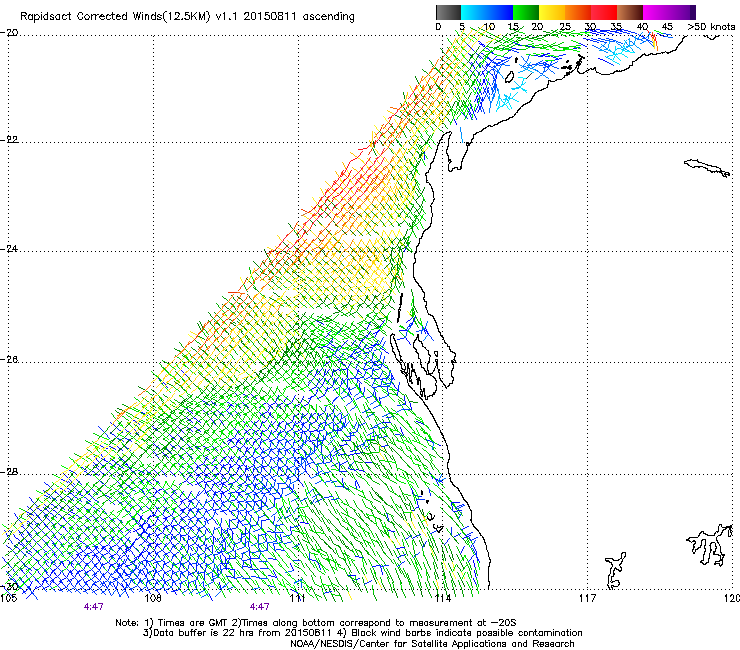The image size is (740, 650).
Task: Select the orange 25-30 knots legend swatch
Action: [x=578, y=12]
